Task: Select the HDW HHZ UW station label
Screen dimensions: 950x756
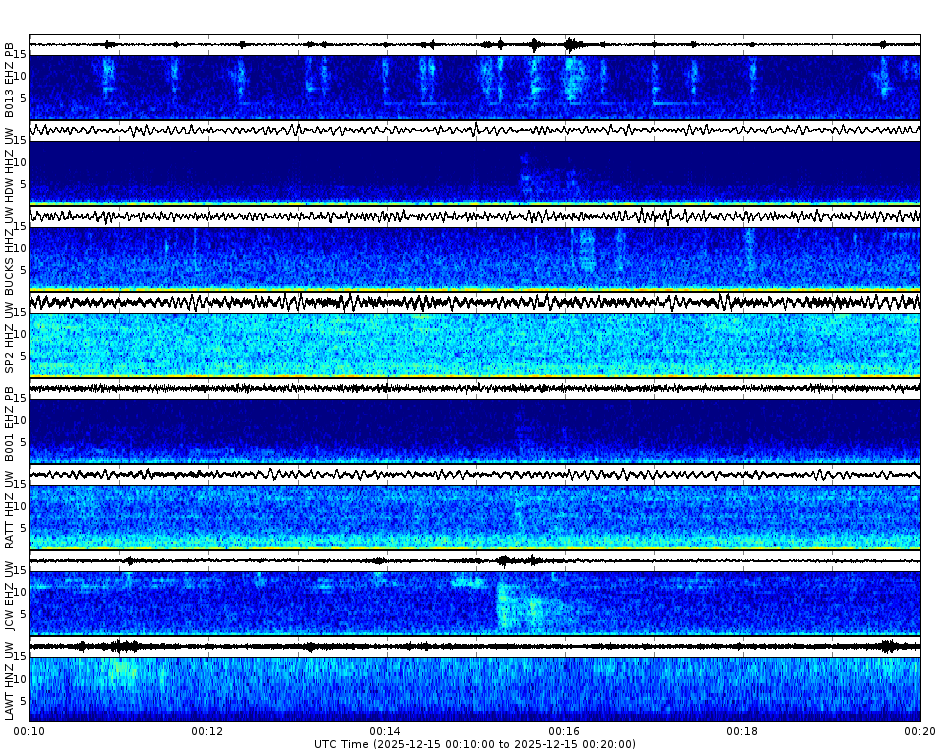Action: 10,160
